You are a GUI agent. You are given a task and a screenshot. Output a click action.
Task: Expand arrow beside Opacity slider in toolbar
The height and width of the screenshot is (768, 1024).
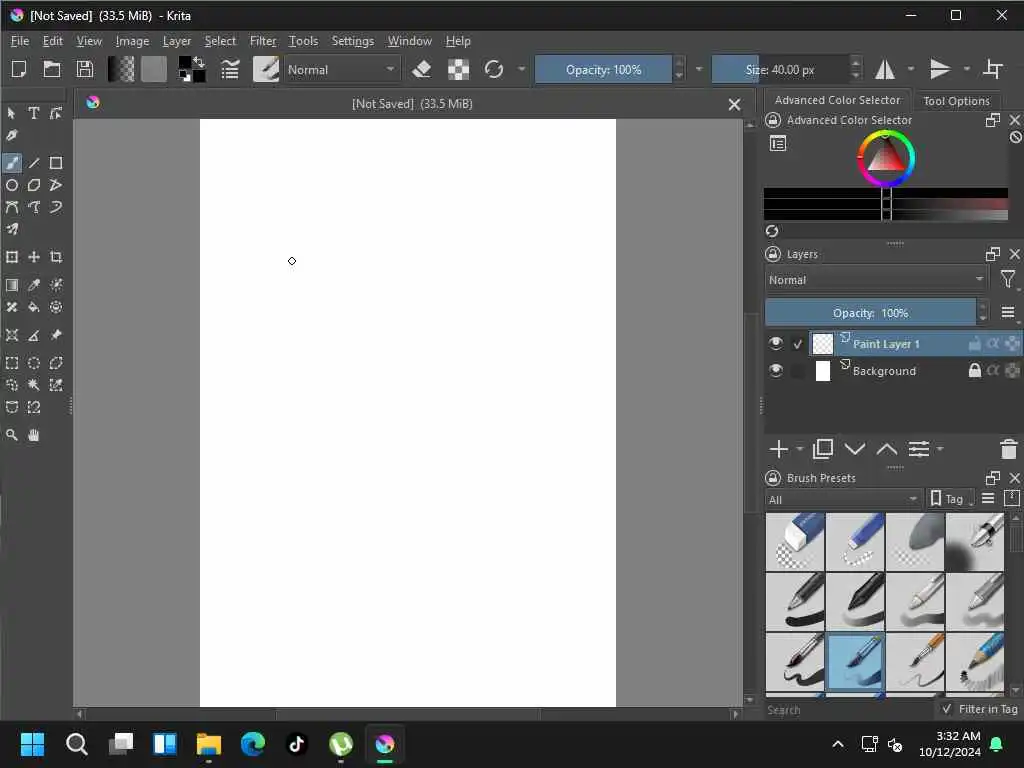coord(699,69)
